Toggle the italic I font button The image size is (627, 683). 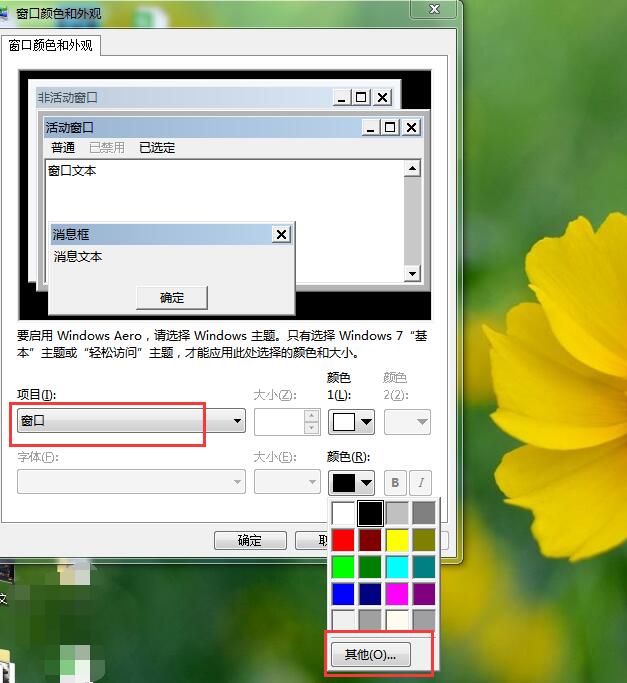coord(421,483)
